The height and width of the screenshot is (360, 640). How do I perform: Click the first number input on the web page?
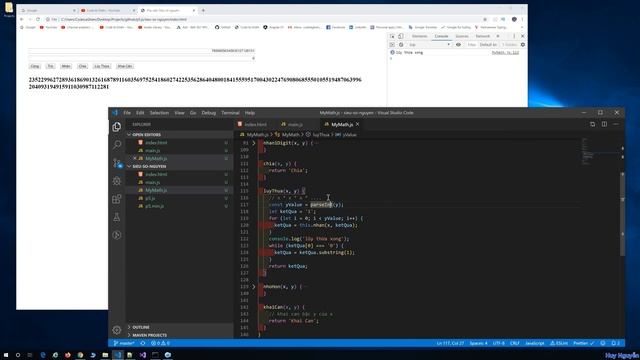(x=142, y=51)
